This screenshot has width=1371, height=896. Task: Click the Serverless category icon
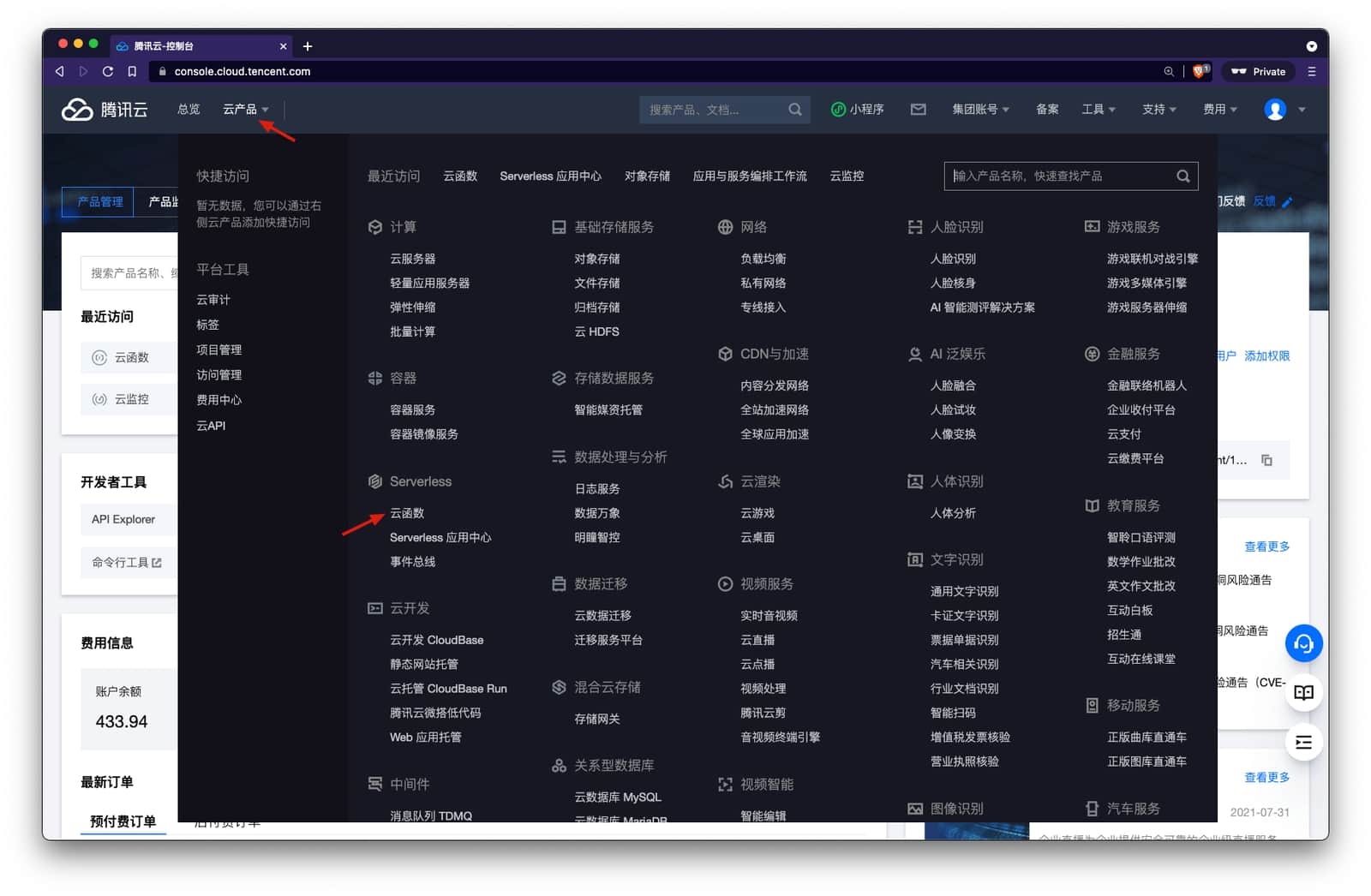[375, 481]
